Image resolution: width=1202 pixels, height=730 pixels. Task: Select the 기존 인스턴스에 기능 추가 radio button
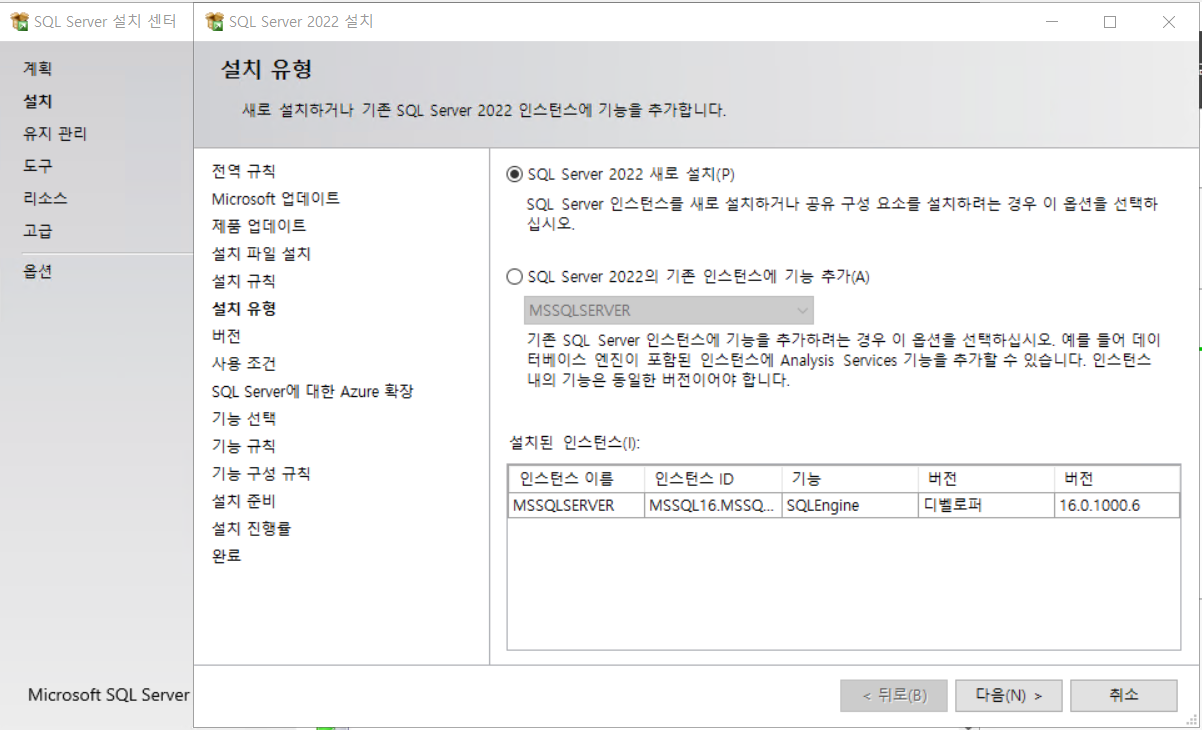(515, 276)
